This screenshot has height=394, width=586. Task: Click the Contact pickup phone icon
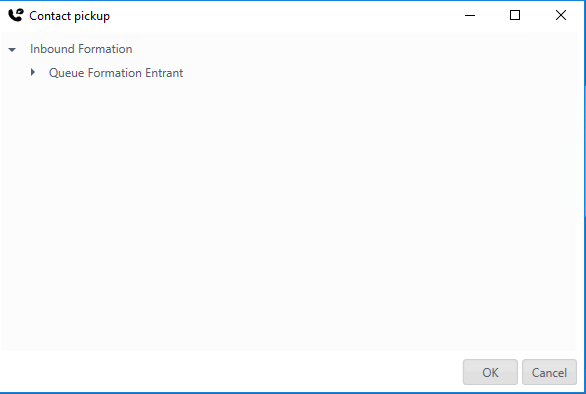pos(16,15)
